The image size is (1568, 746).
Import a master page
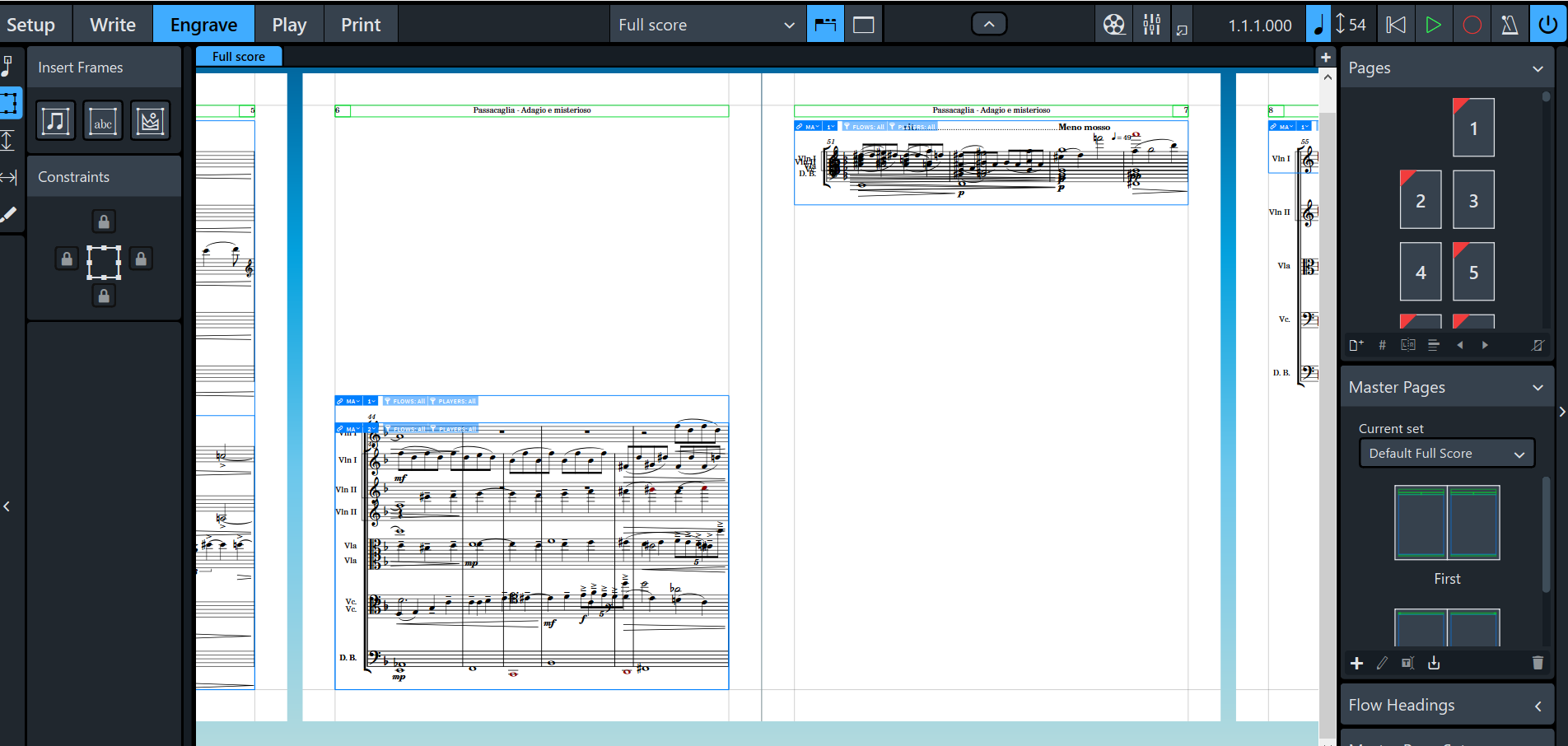1434,663
